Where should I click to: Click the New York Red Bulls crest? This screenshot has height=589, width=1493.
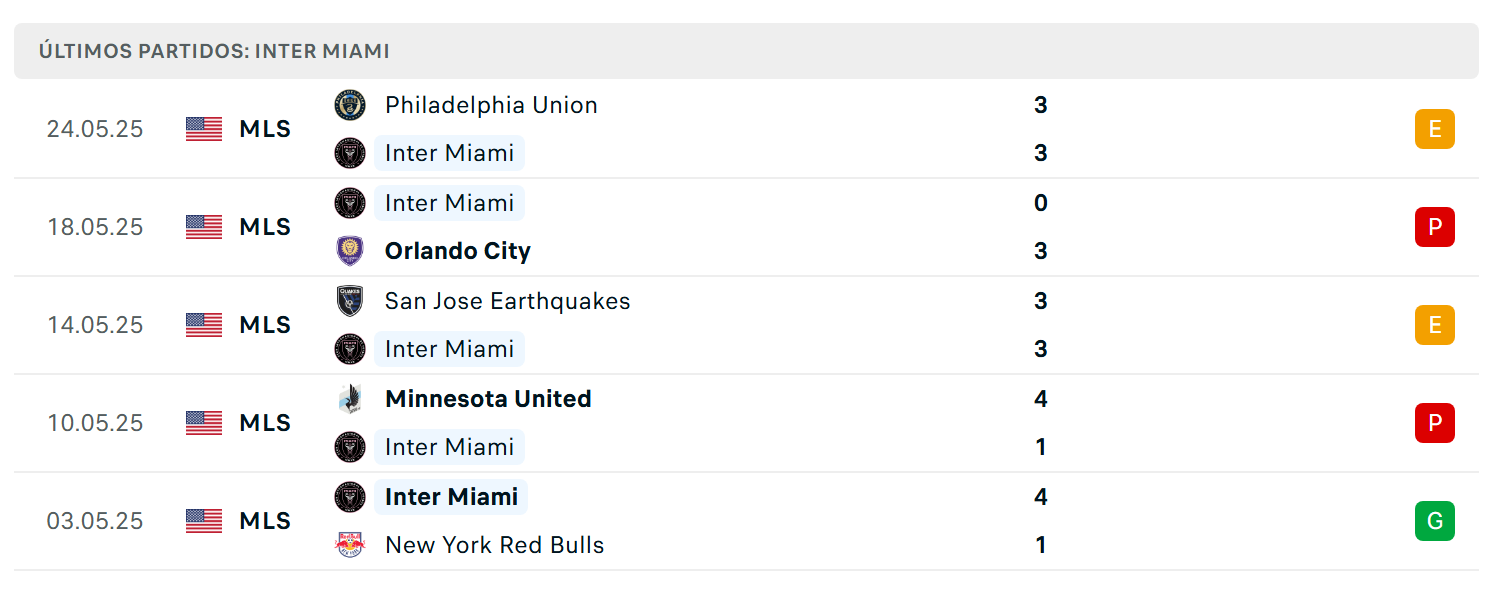click(x=350, y=545)
